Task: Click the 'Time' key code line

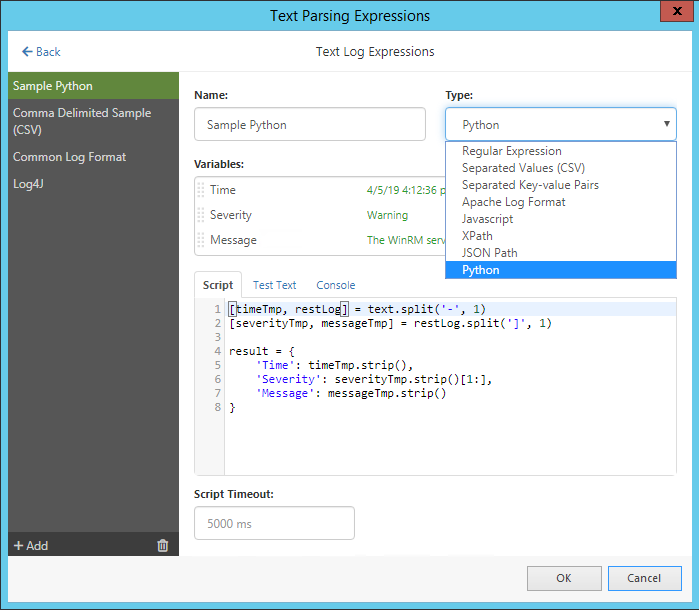Action: tap(334, 365)
